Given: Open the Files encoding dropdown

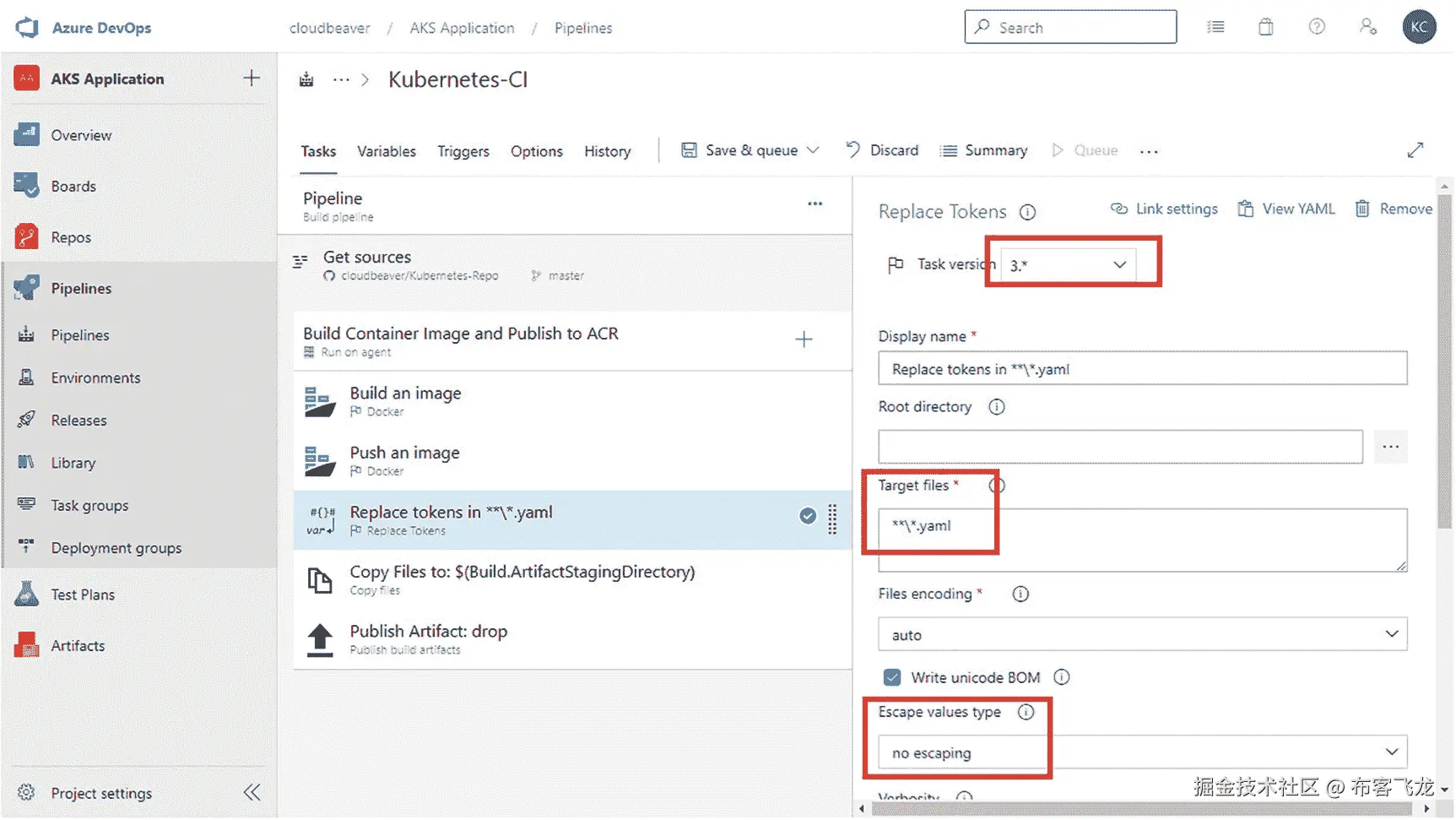Looking at the screenshot, I should pos(1142,634).
